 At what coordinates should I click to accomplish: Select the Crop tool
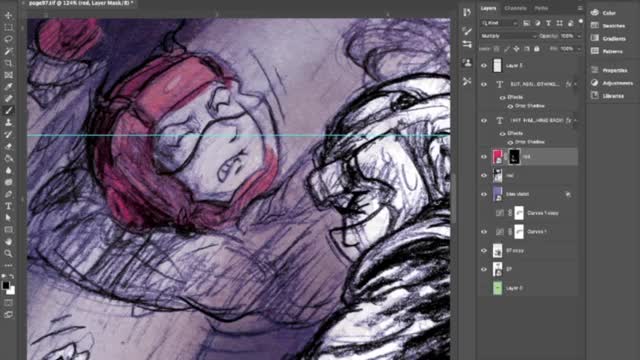[8, 63]
